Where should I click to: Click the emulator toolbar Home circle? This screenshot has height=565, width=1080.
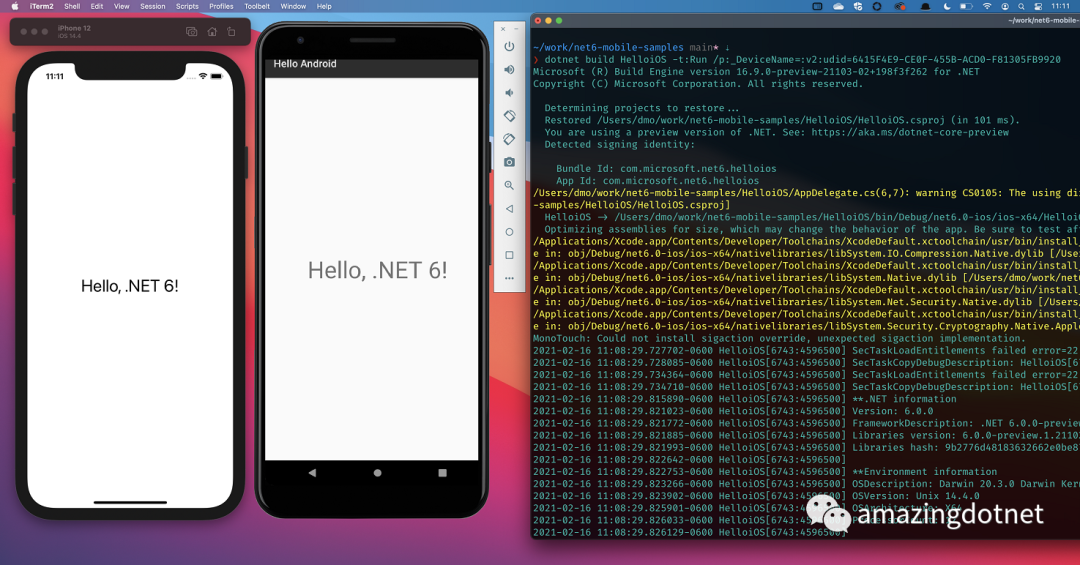click(509, 232)
